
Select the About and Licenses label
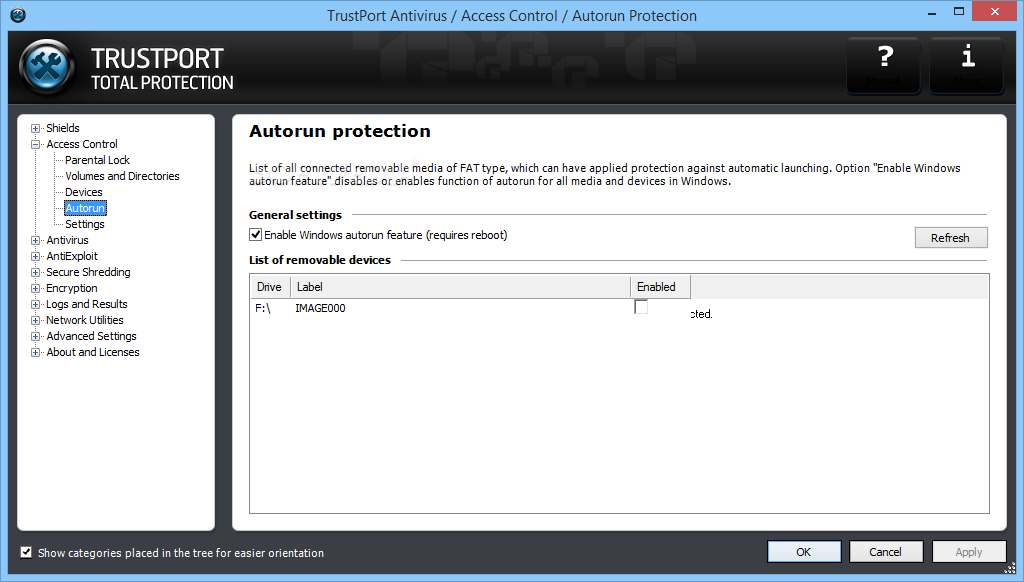pos(93,352)
